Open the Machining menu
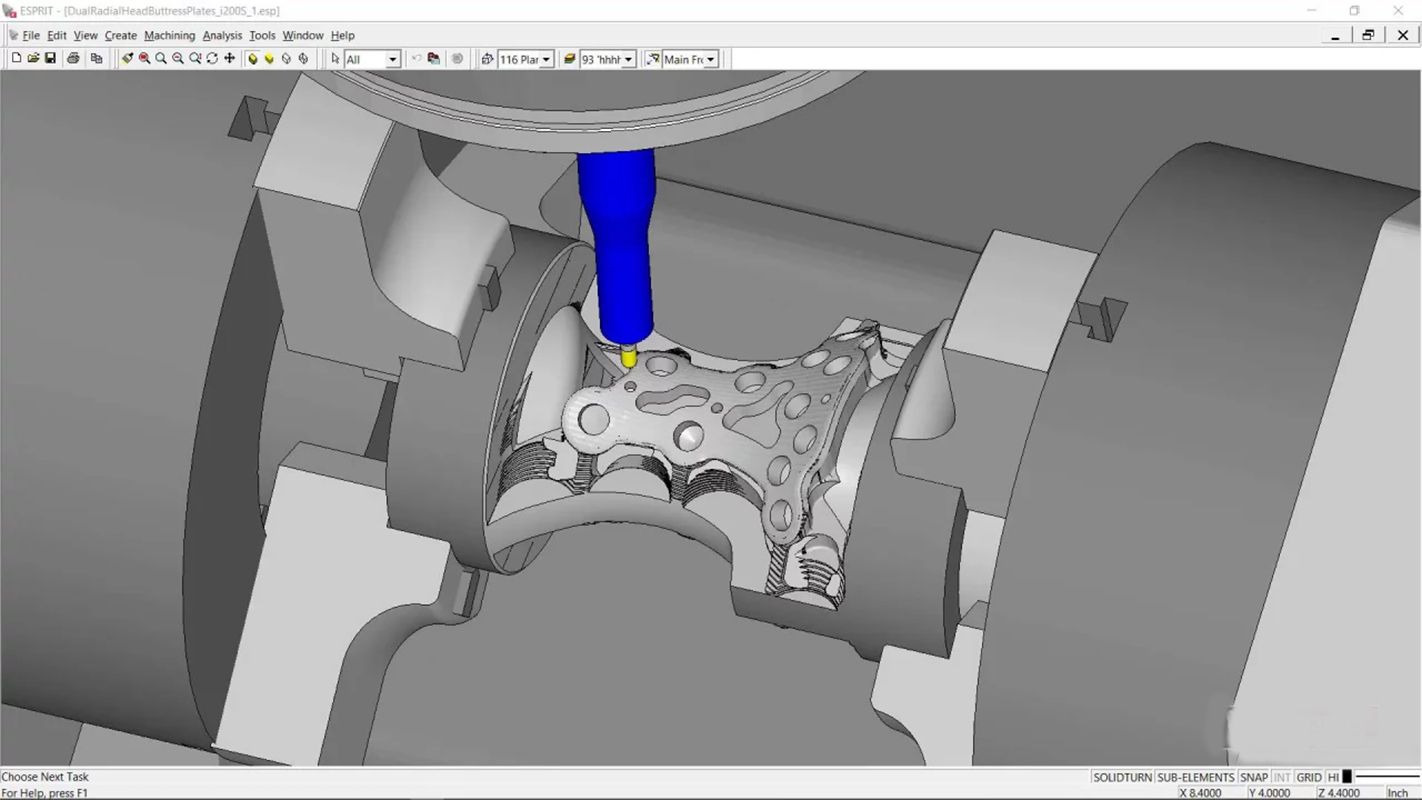Viewport: 1422px width, 800px height. click(169, 35)
